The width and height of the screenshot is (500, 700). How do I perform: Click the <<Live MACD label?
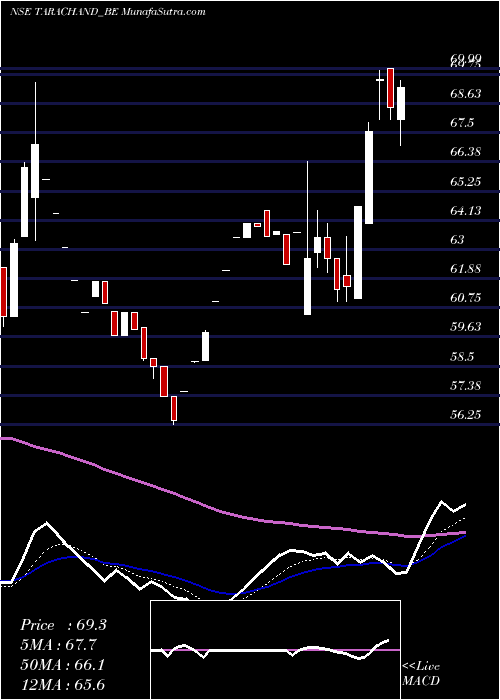point(421,674)
